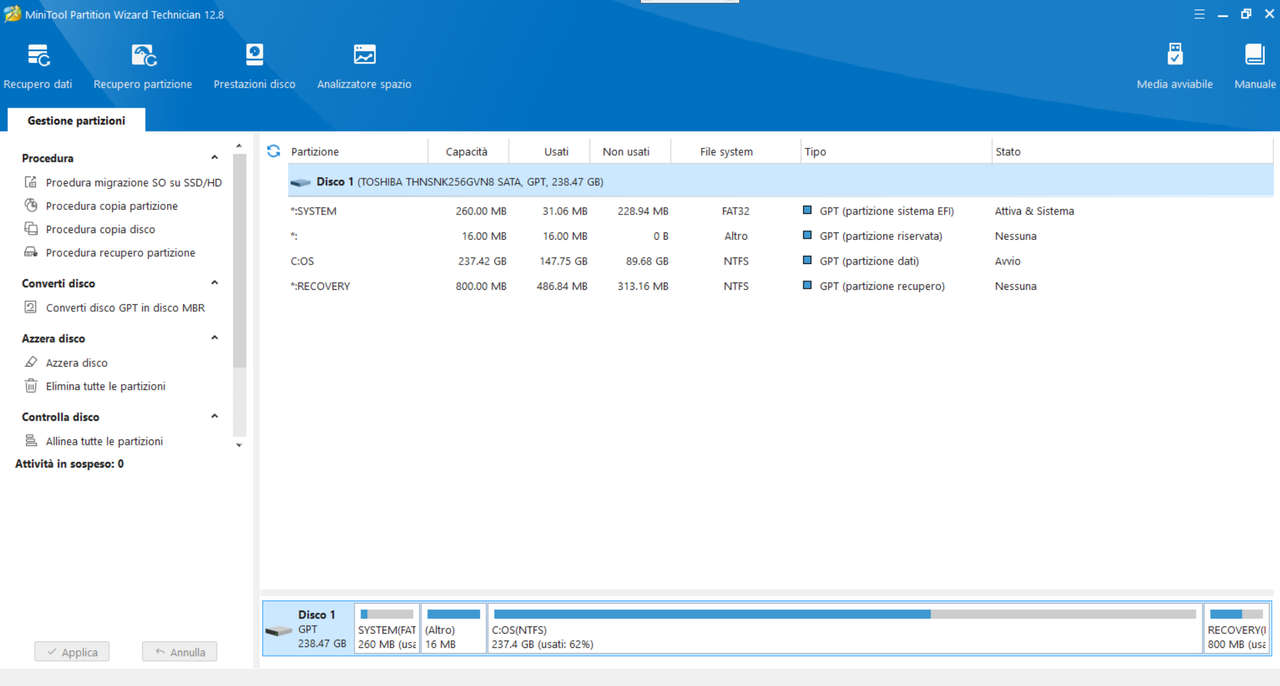Sort by Capacità column header

[x=468, y=152]
